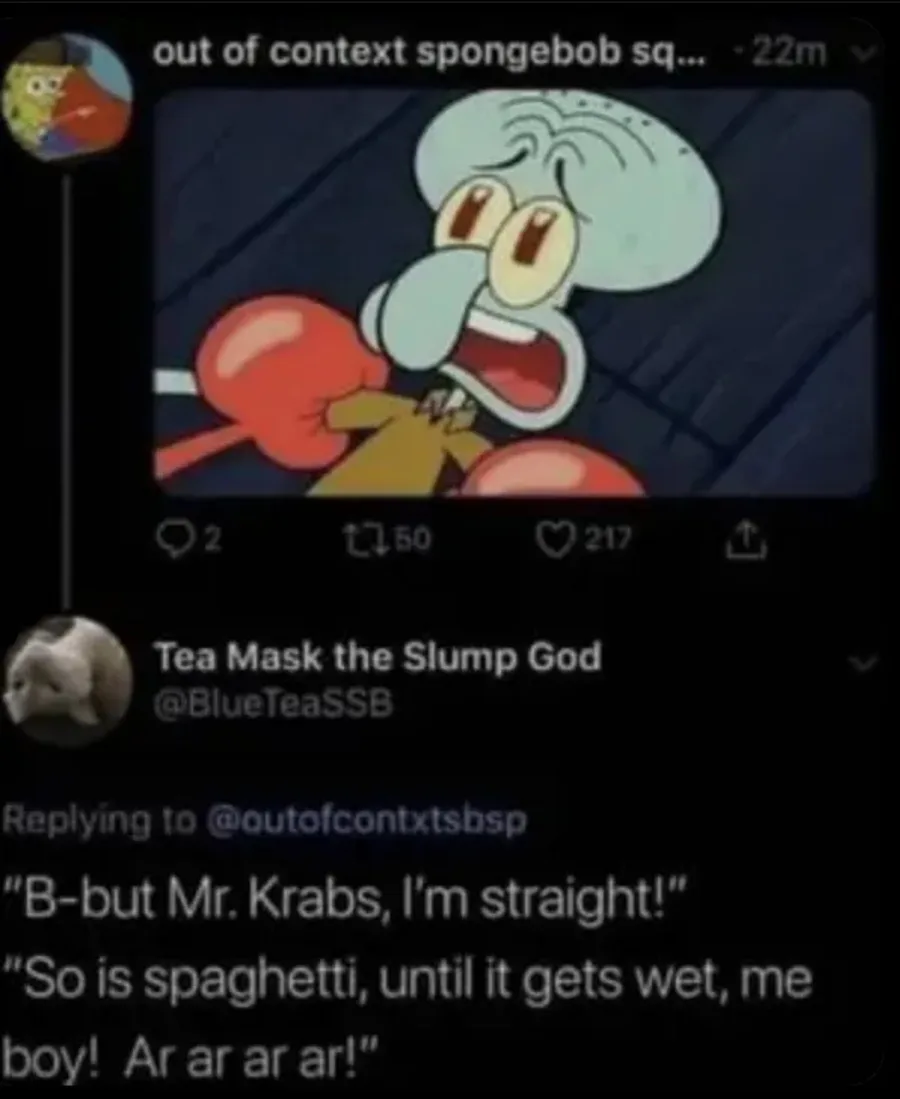The height and width of the screenshot is (1099, 900).
Task: Open Tea Mask the Slump God avatar
Action: coord(69,682)
